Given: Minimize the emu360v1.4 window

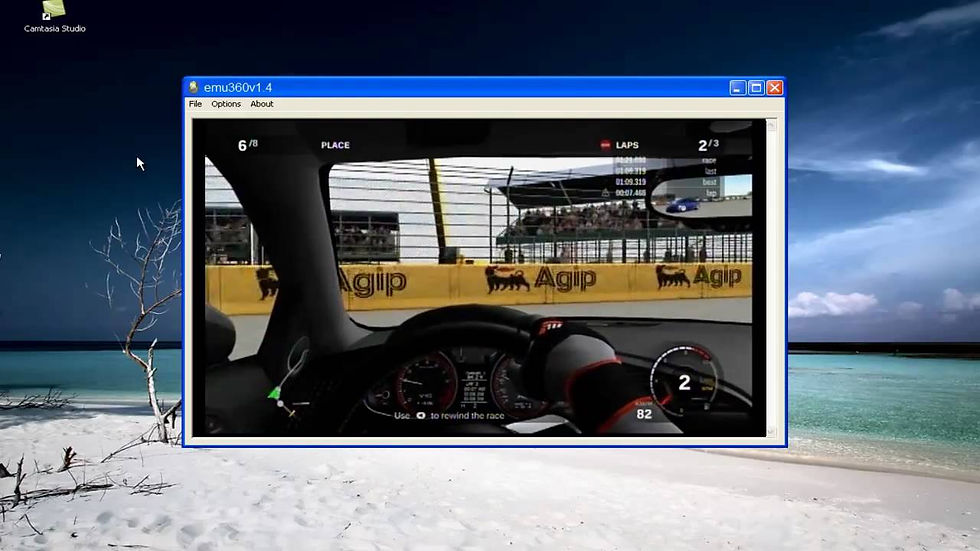Looking at the screenshot, I should pyautogui.click(x=738, y=87).
